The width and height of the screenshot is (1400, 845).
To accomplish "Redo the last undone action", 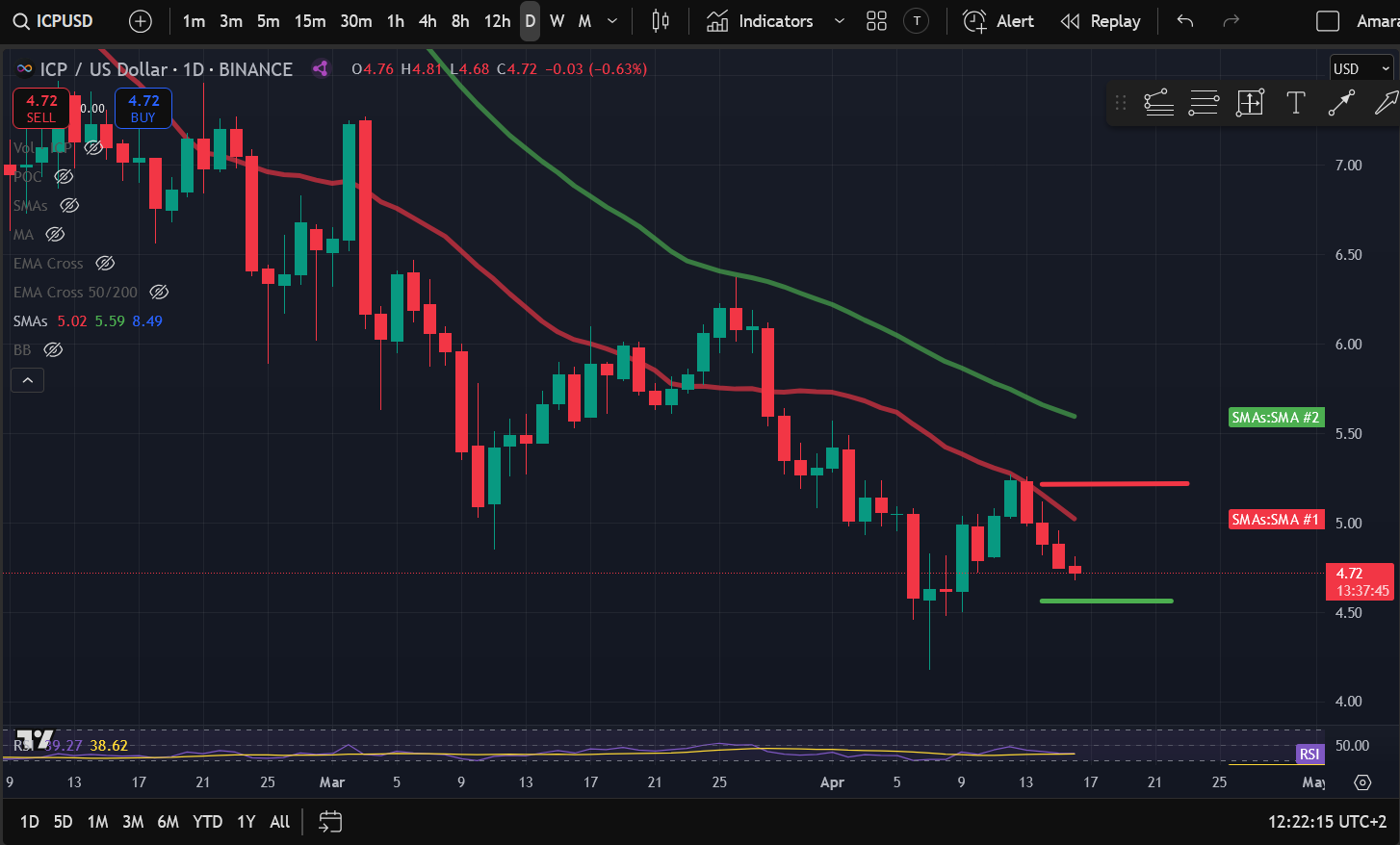I will [x=1231, y=21].
